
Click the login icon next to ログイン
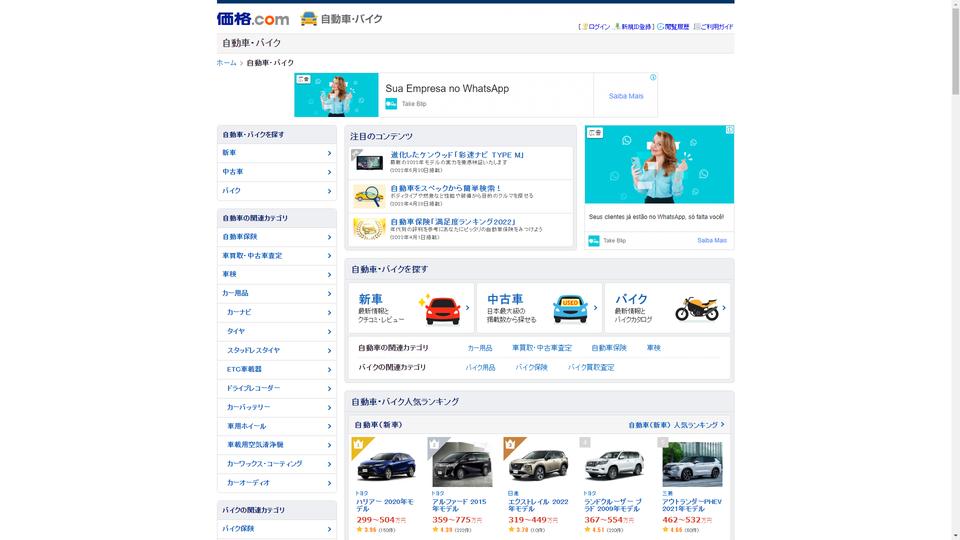(585, 27)
